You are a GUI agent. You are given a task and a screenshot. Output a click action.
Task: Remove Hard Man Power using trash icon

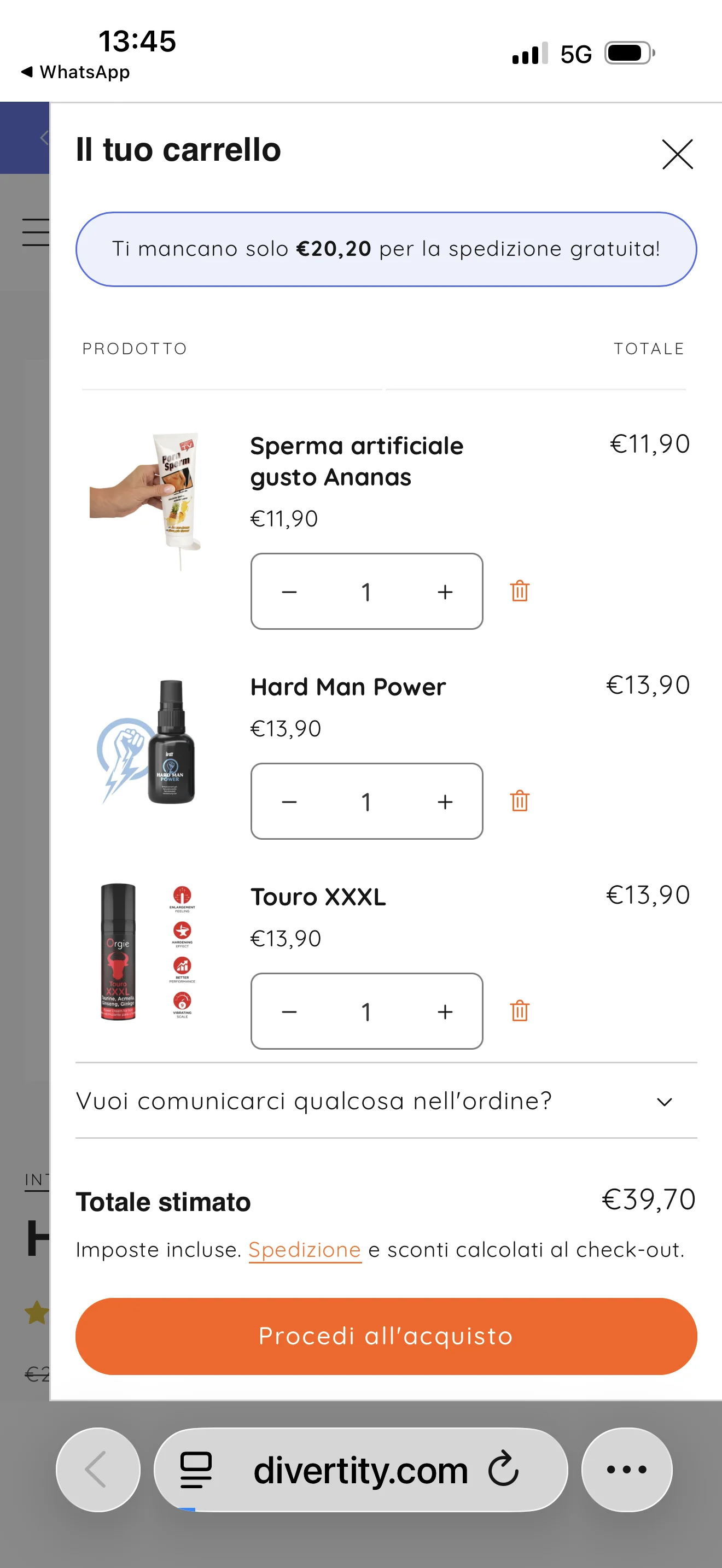coord(519,801)
